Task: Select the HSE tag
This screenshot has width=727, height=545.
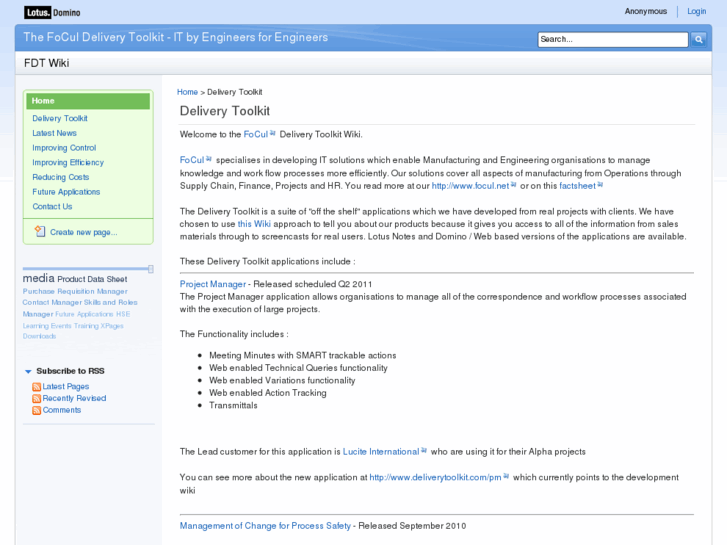Action: (123, 314)
